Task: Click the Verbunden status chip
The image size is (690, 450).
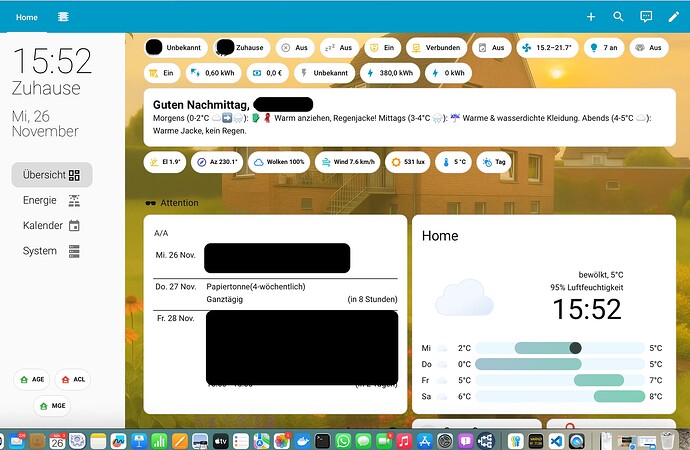Action: tap(434, 47)
